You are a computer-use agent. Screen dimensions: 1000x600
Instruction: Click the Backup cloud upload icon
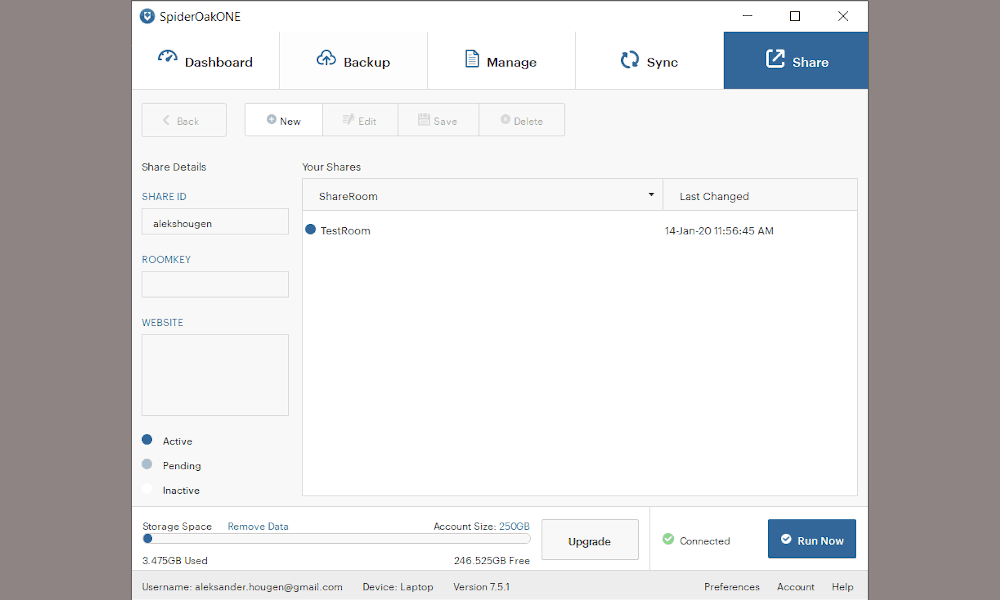click(326, 58)
